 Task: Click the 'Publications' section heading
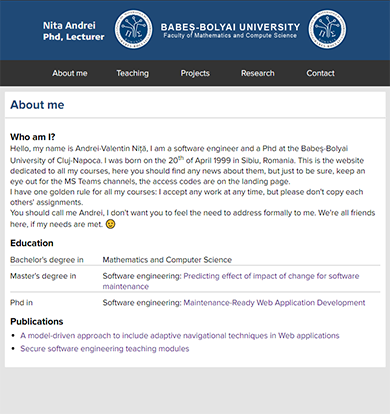point(37,321)
